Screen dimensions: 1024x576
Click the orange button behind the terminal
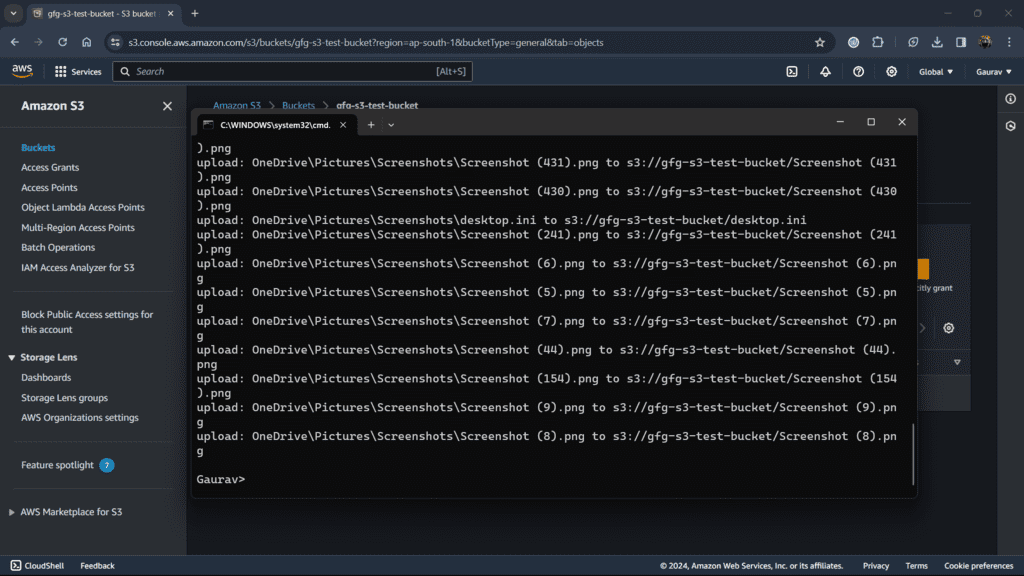pyautogui.click(x=923, y=269)
